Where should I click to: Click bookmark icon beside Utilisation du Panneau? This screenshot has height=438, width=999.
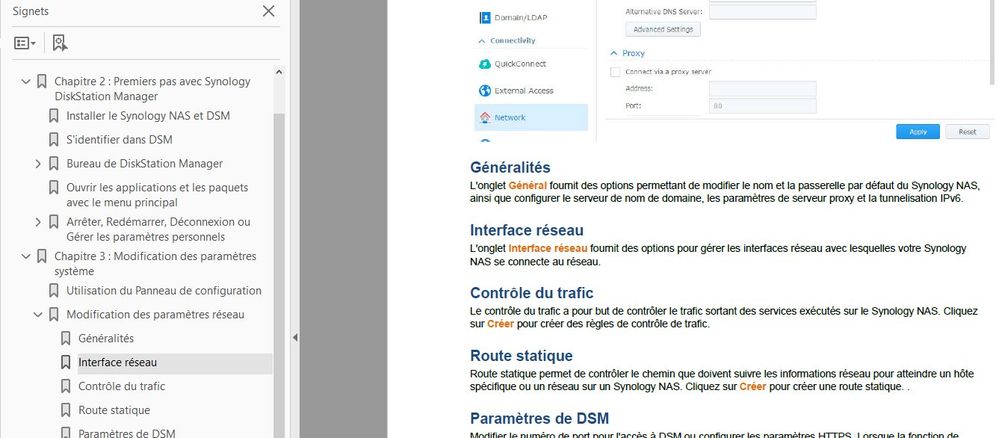54,291
